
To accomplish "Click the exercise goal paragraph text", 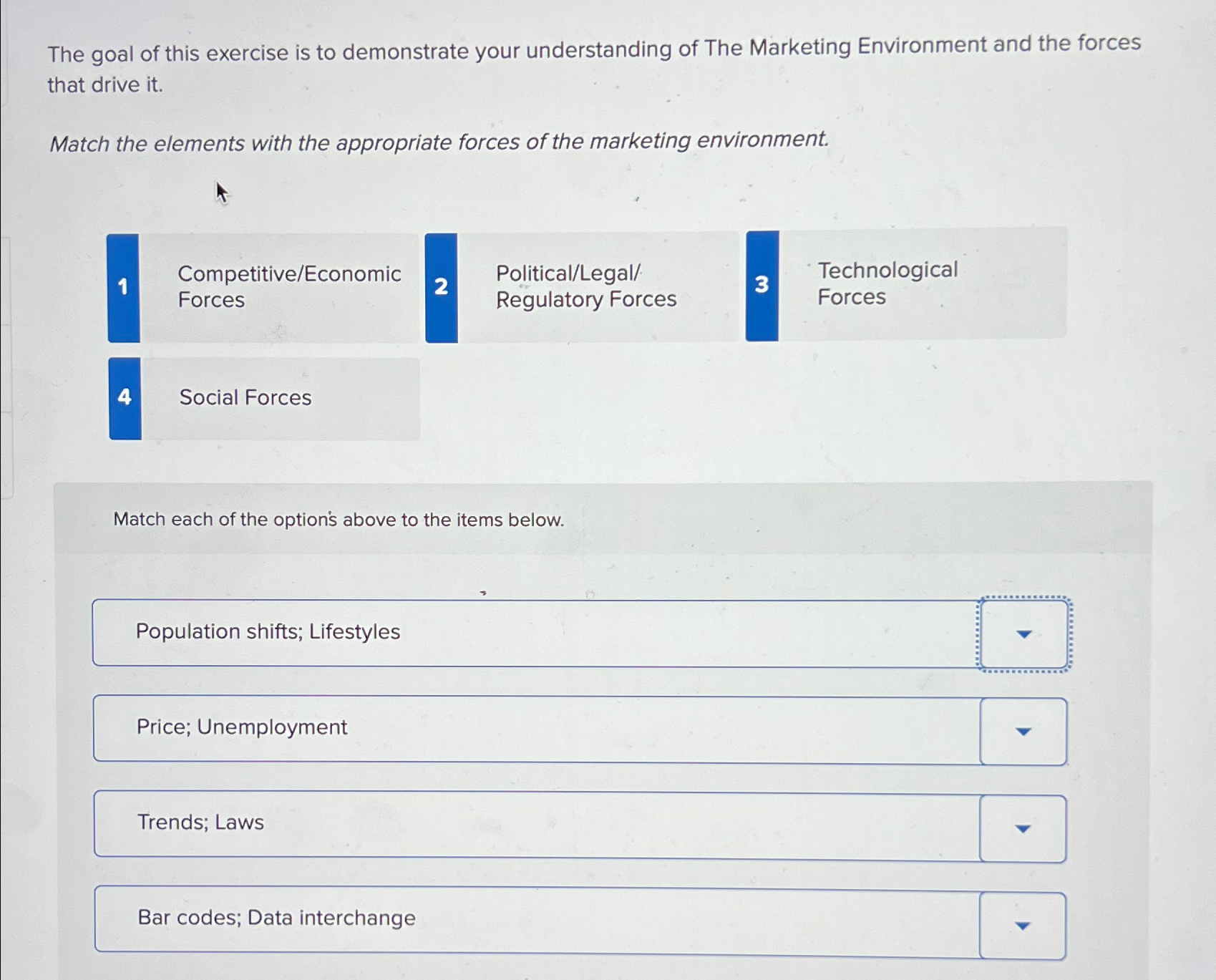I will (594, 64).
